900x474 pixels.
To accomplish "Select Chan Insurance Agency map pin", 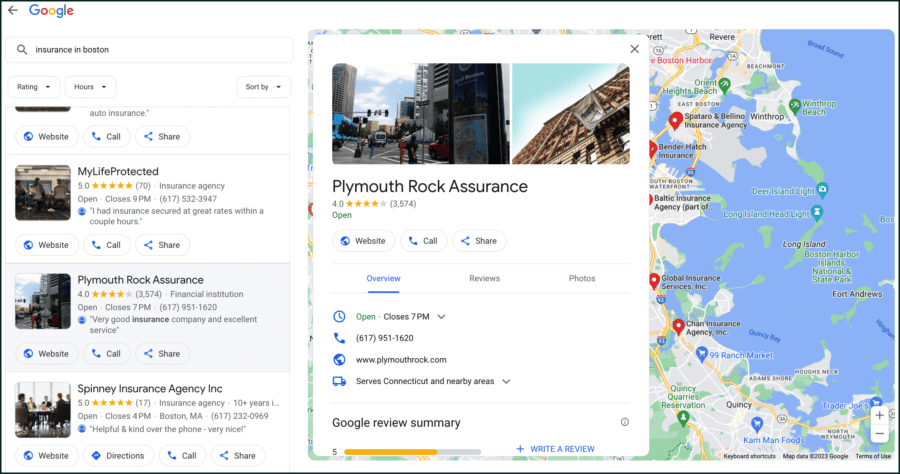I will click(x=678, y=327).
